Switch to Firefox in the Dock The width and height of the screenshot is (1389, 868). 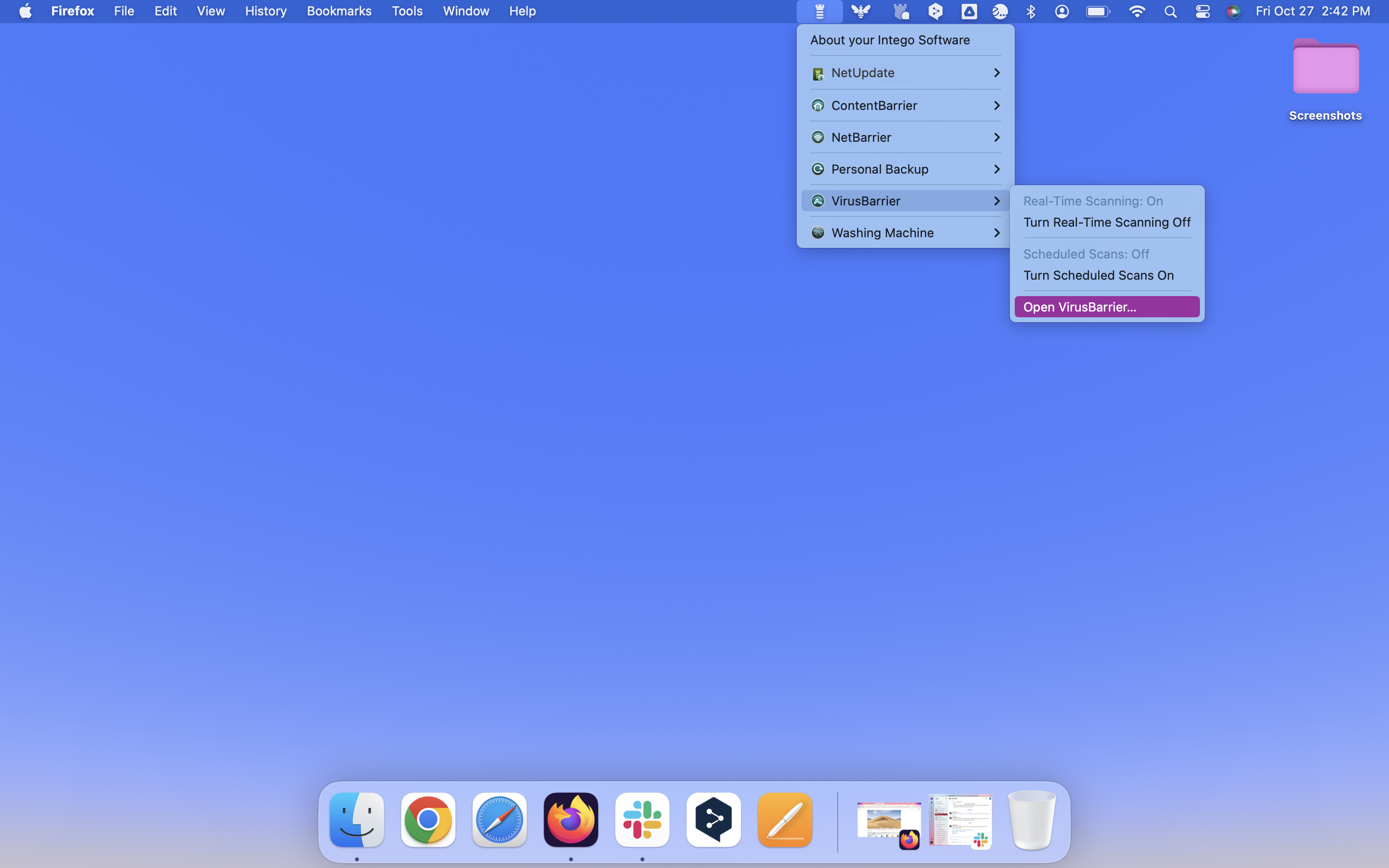[571, 820]
